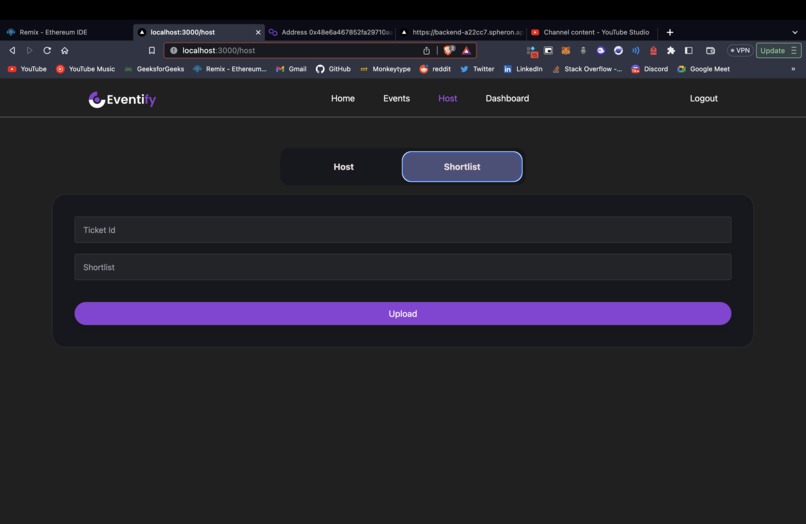The image size is (806, 524).
Task: Click the Ticket Id input field
Action: pyautogui.click(x=402, y=230)
